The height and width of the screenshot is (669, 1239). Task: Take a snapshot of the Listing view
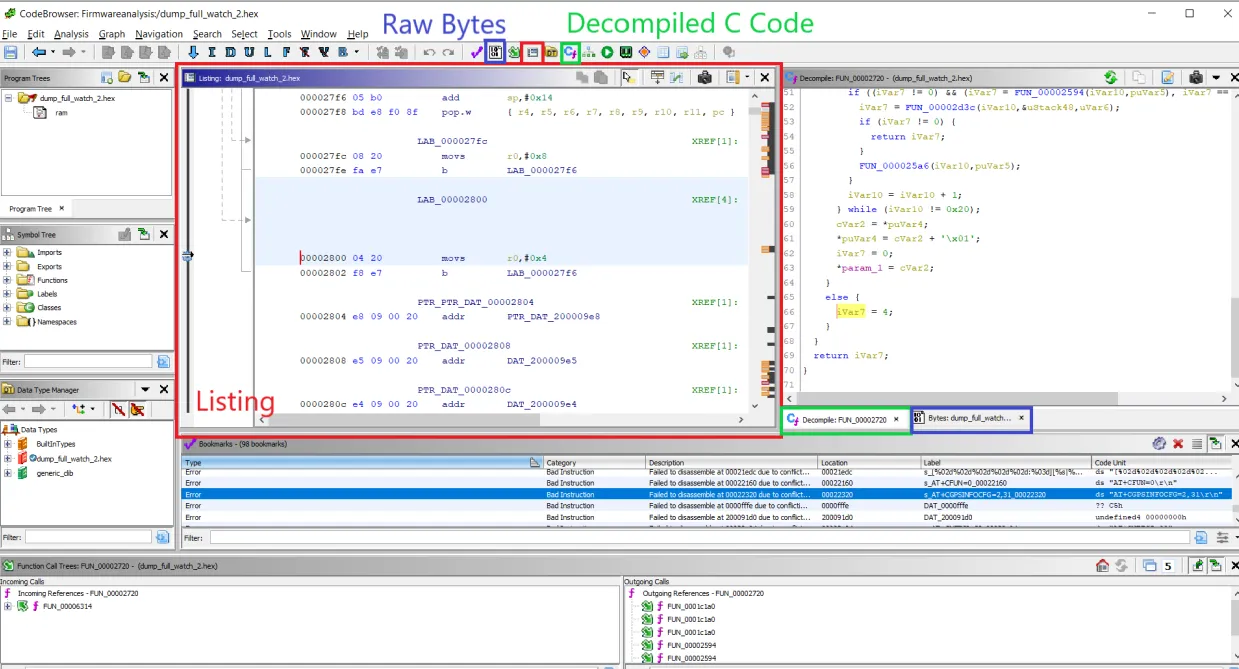click(704, 77)
